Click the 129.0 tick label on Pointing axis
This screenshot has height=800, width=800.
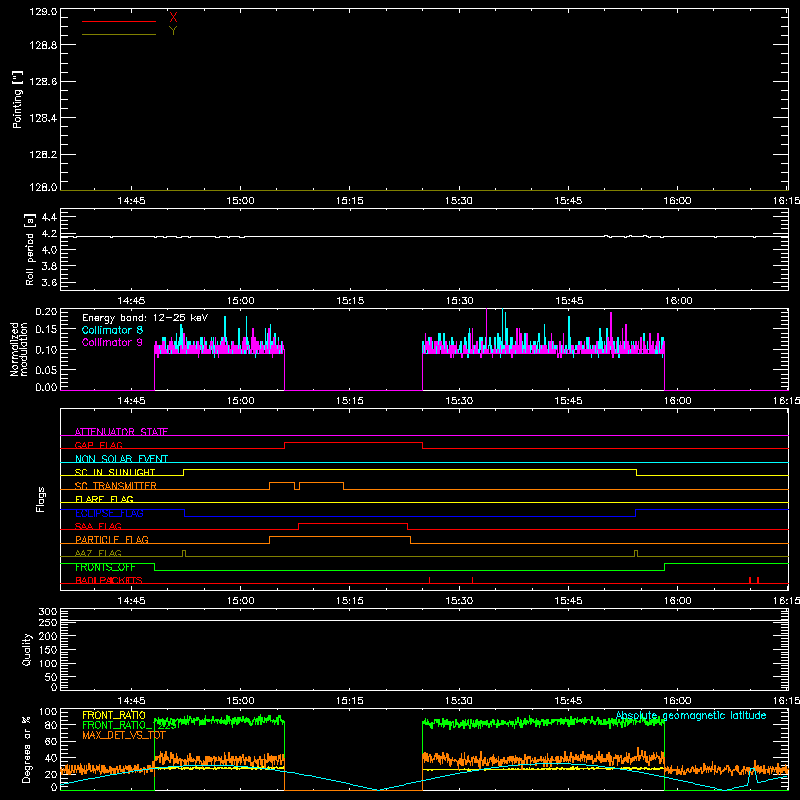point(43,12)
